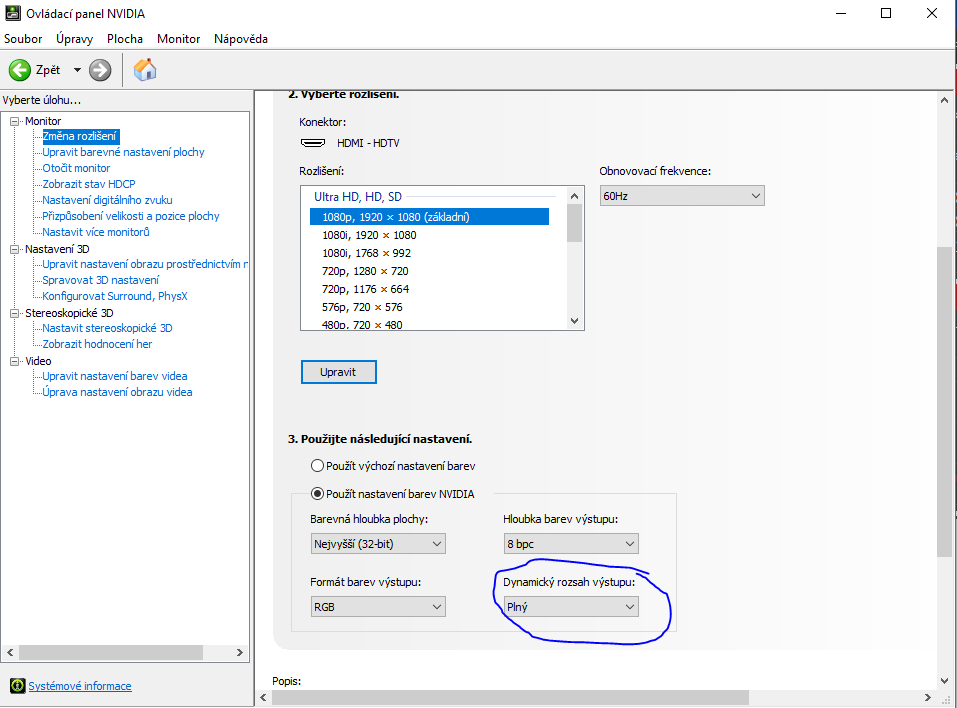Viewport: 957px width, 708px height.
Task: Open Upravit barevné nastavení plochy
Action: click(x=123, y=152)
